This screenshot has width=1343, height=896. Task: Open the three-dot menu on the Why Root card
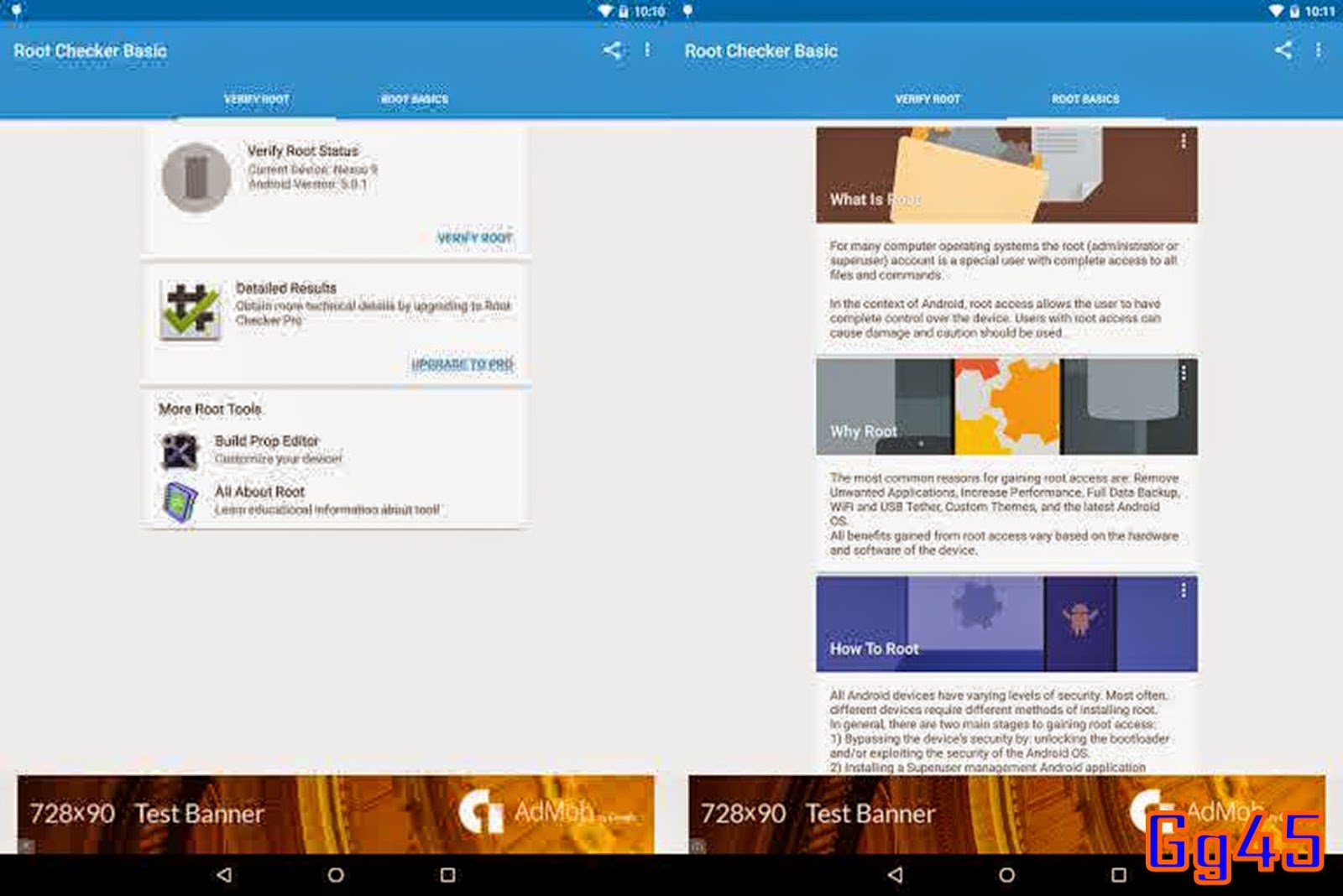1184,373
